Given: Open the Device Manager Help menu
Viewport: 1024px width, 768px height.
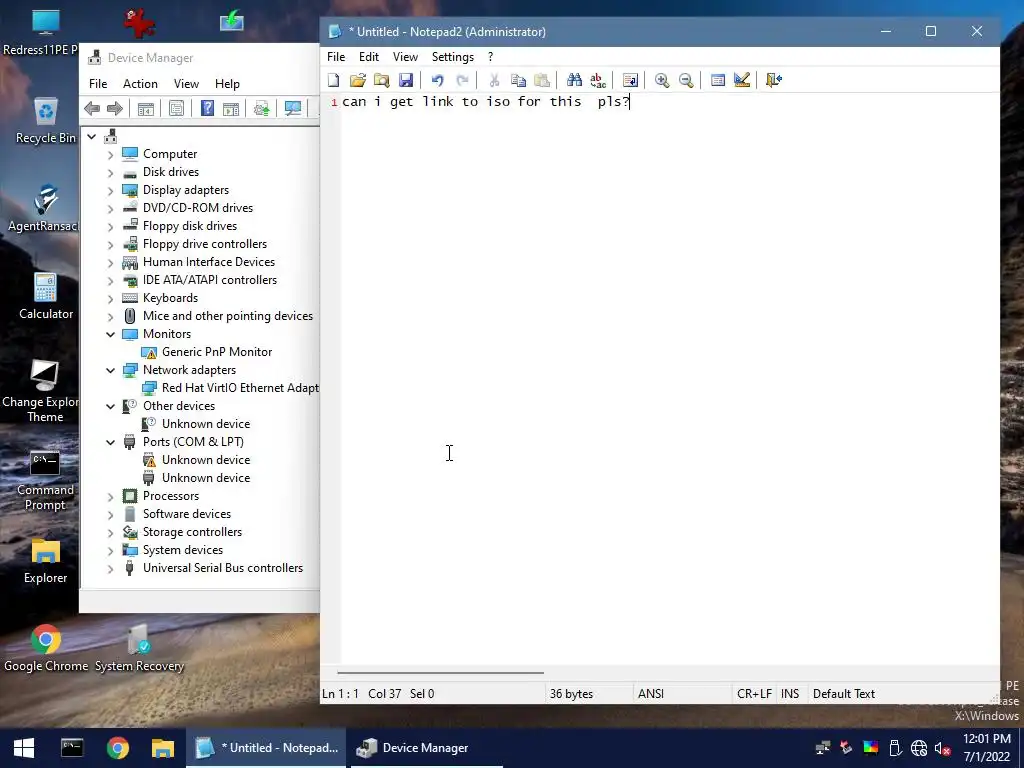Looking at the screenshot, I should click(227, 84).
